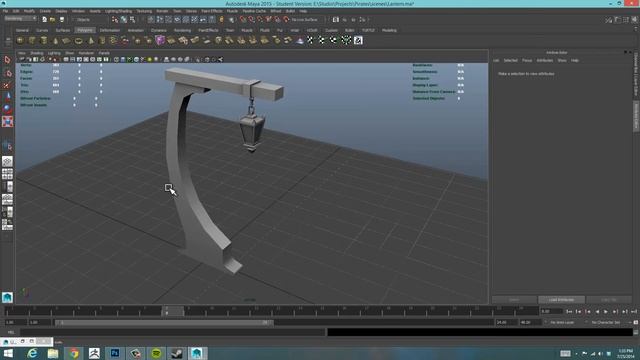Activate the Rotate tool
The image size is (640, 360).
click(7, 109)
